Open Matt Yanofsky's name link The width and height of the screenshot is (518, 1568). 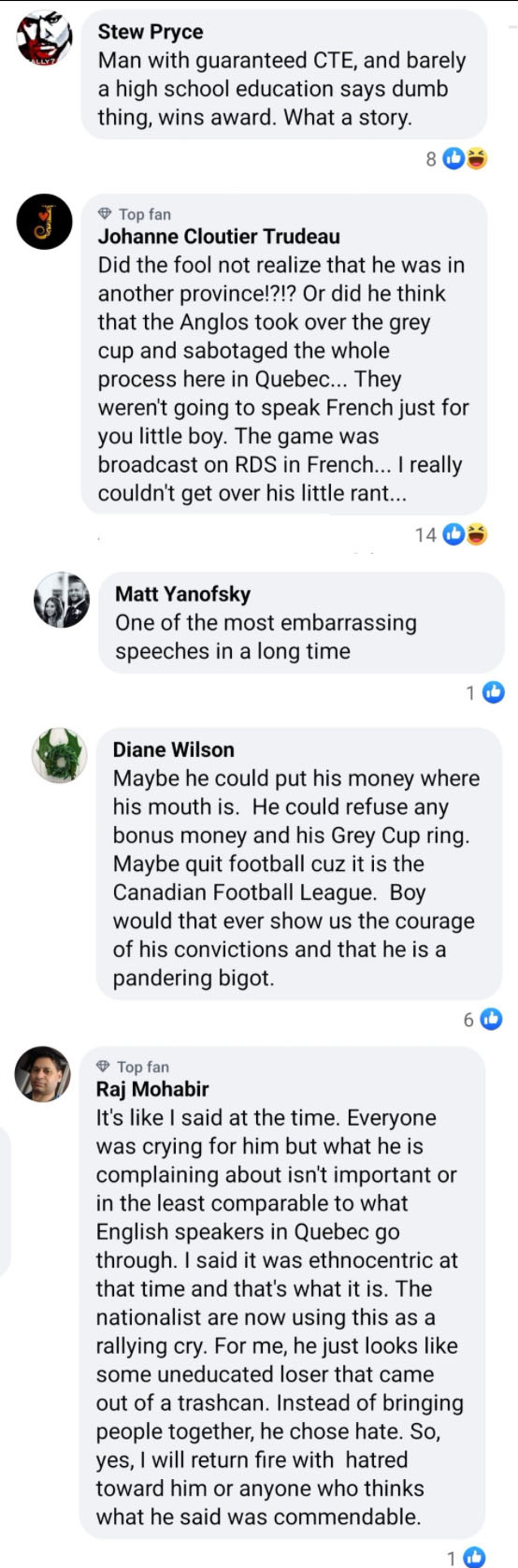[x=183, y=594]
